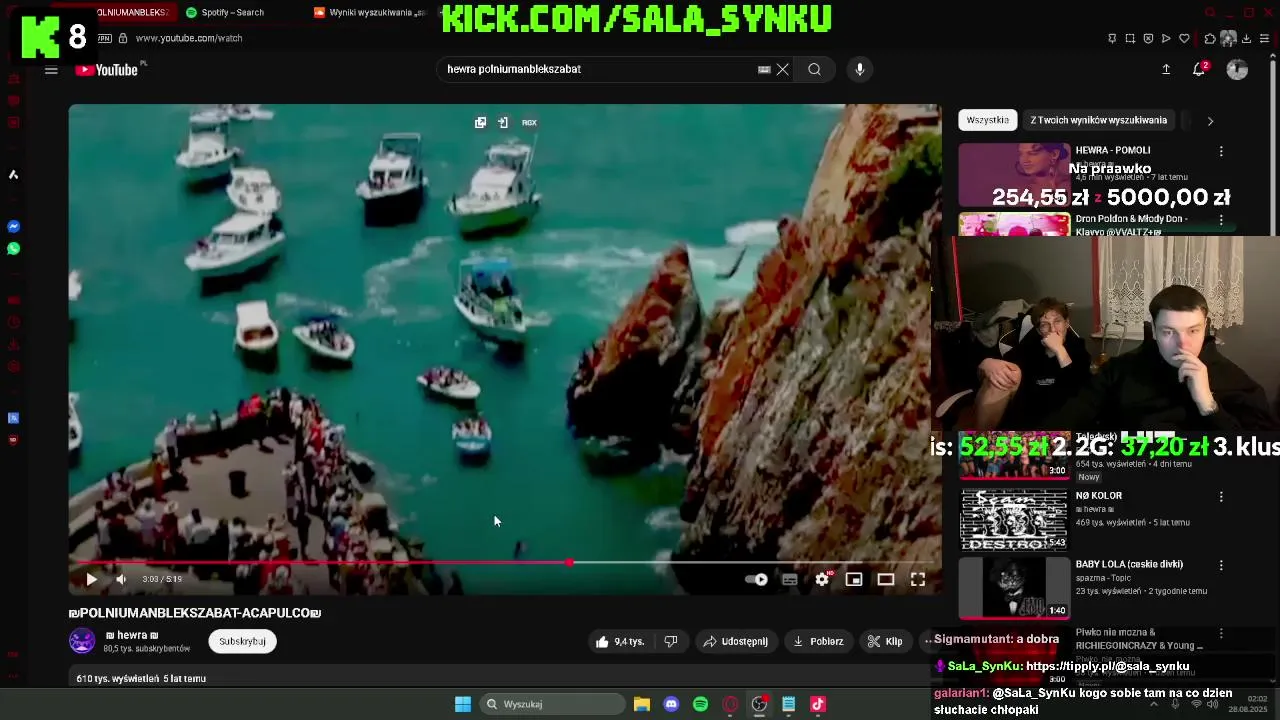Open YouTube notifications bell

point(1199,69)
